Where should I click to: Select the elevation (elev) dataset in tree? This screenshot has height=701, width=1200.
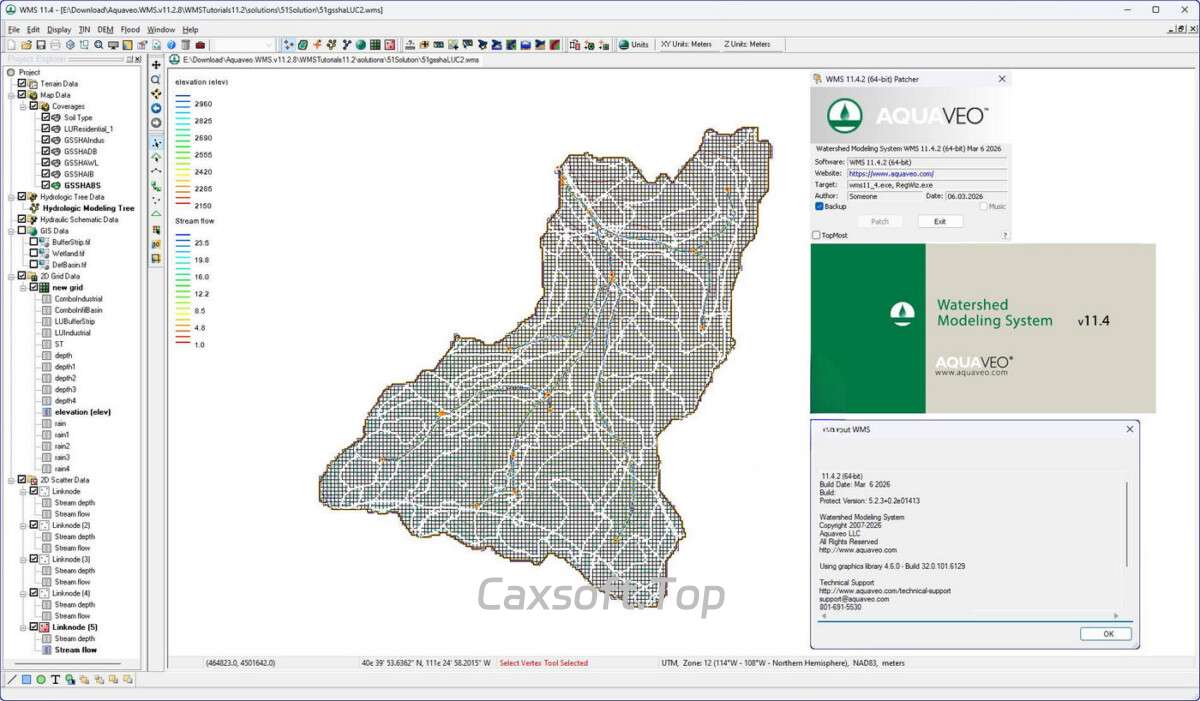tap(82, 412)
